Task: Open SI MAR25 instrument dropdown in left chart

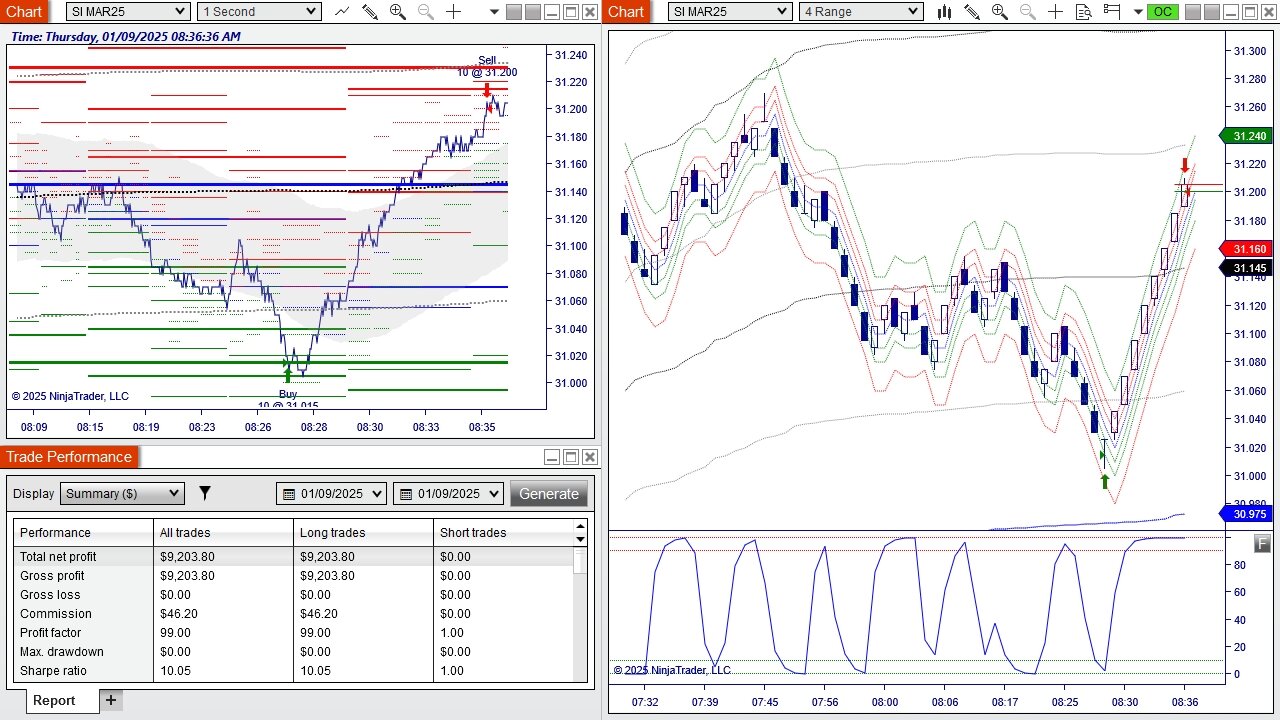Action: (128, 12)
